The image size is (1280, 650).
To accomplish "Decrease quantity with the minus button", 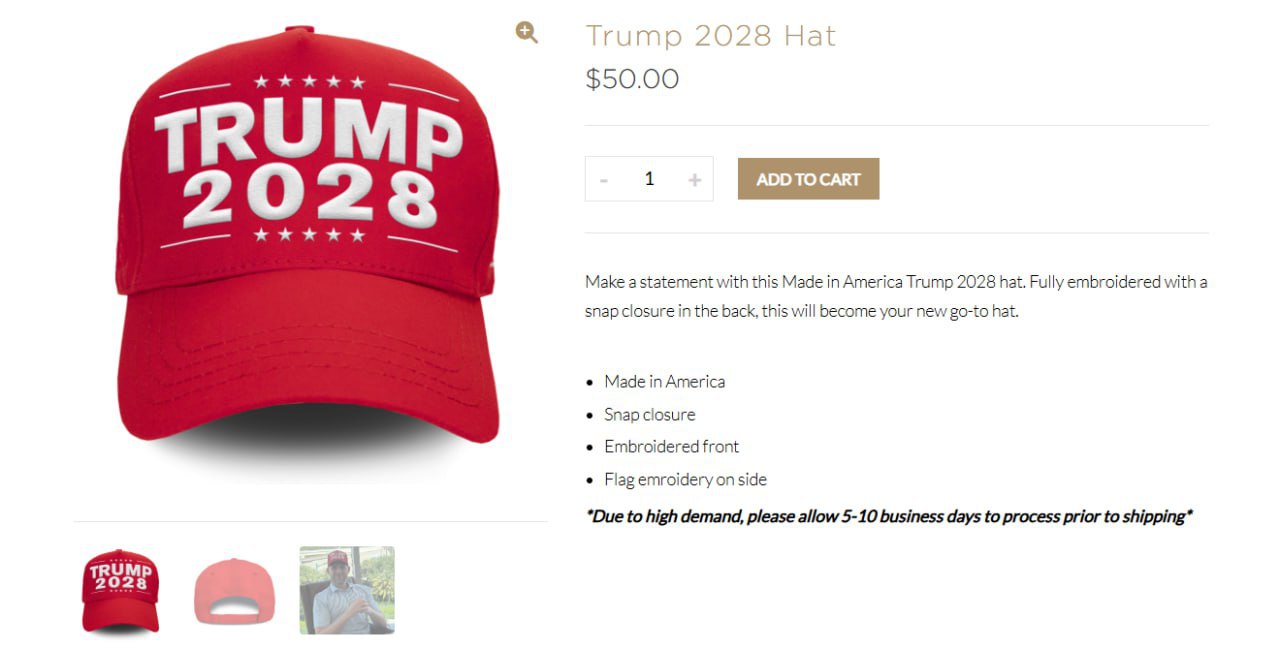I will [604, 180].
